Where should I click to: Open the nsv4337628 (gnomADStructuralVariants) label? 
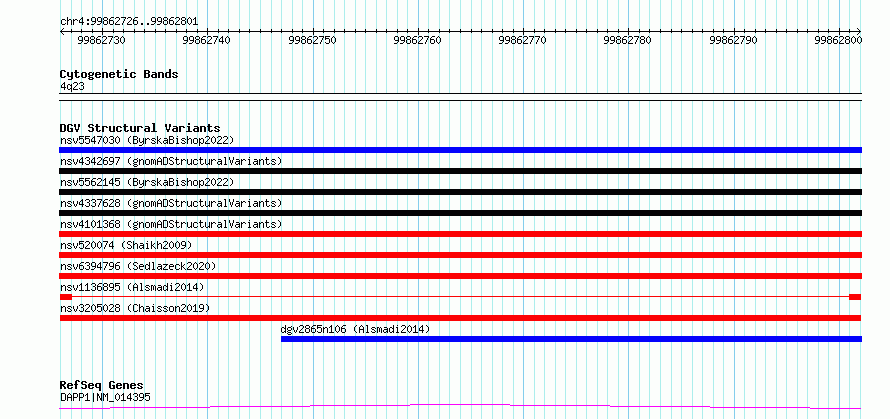pyautogui.click(x=171, y=203)
